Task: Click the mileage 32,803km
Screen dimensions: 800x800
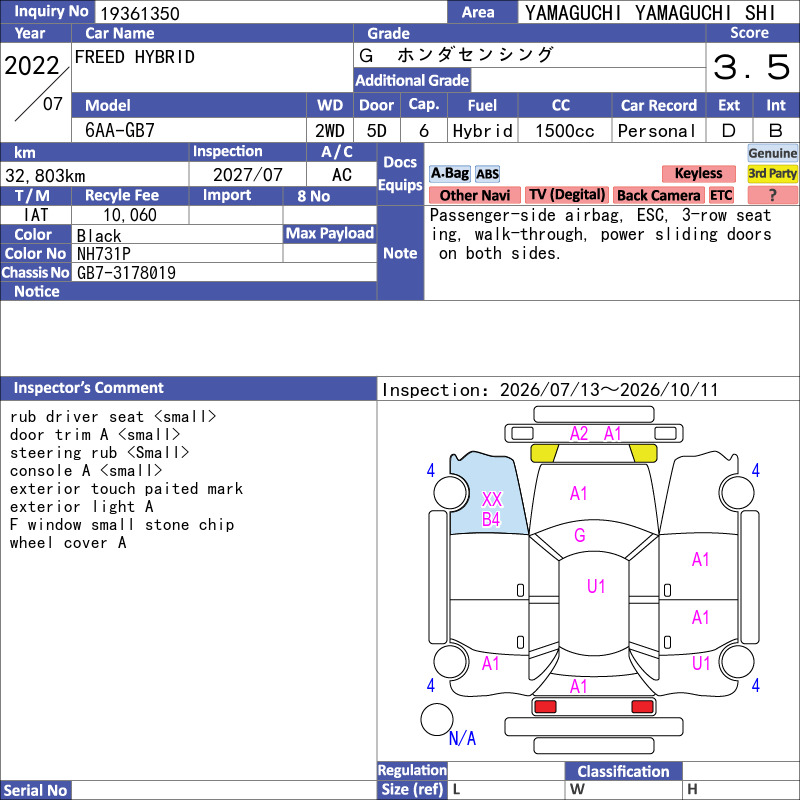Action: [x=45, y=176]
